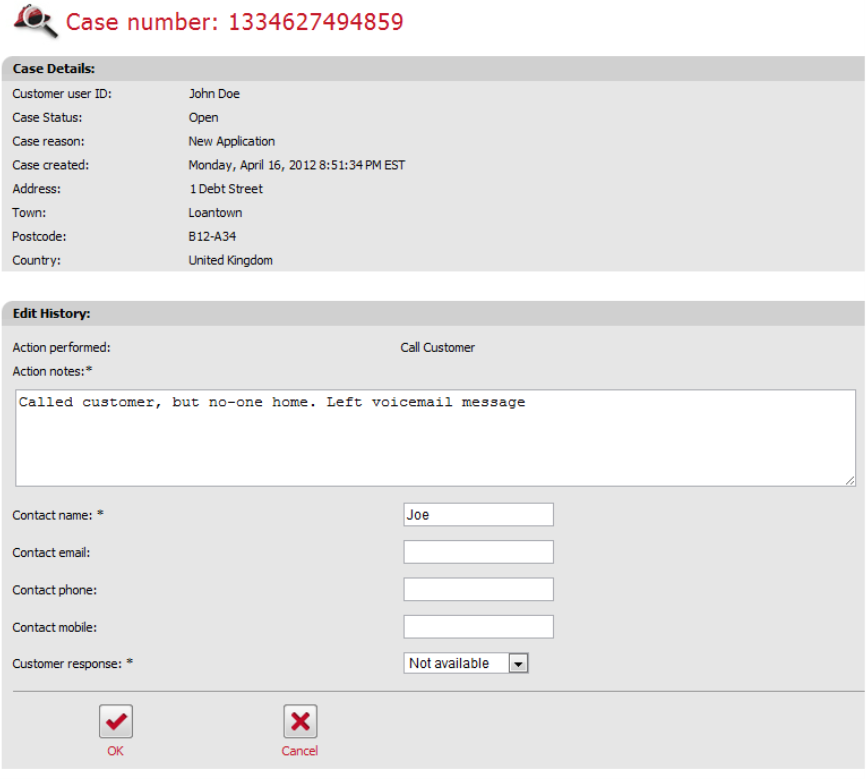Click the magnifier icon beside the case number
Screen dimensions: 866x779
click(36, 21)
